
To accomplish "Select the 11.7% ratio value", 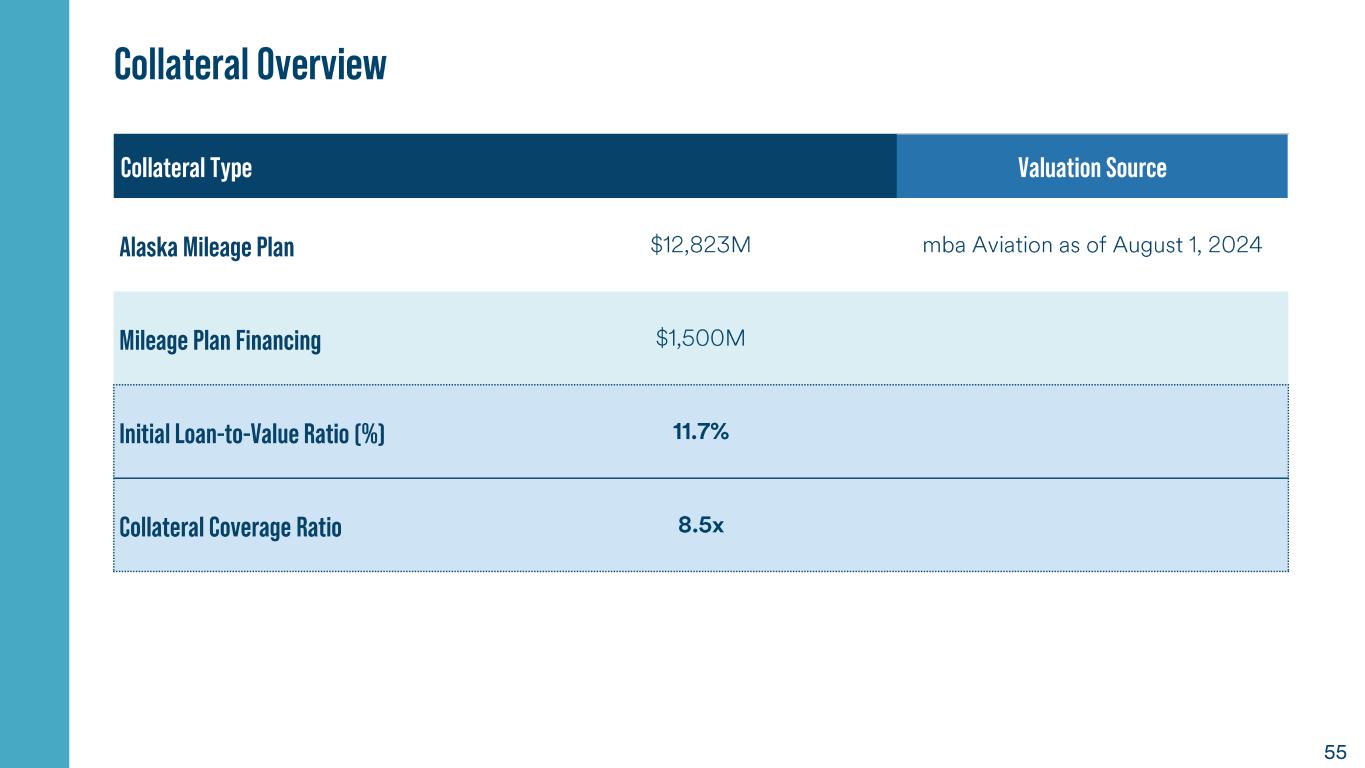I will (700, 432).
